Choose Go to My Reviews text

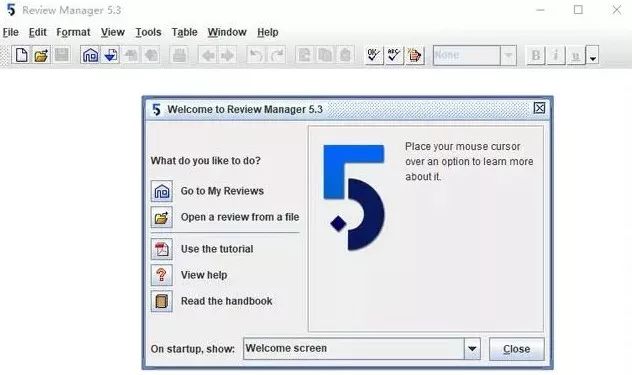(222, 191)
